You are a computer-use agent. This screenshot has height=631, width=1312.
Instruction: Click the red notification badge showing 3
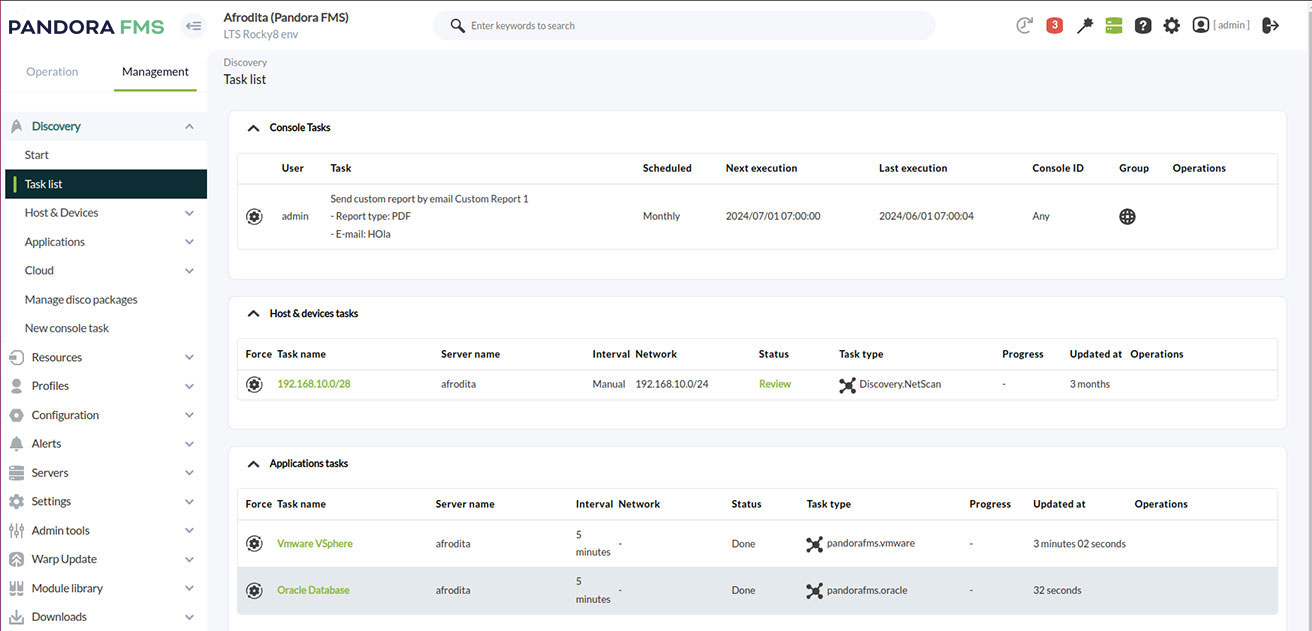point(1054,25)
